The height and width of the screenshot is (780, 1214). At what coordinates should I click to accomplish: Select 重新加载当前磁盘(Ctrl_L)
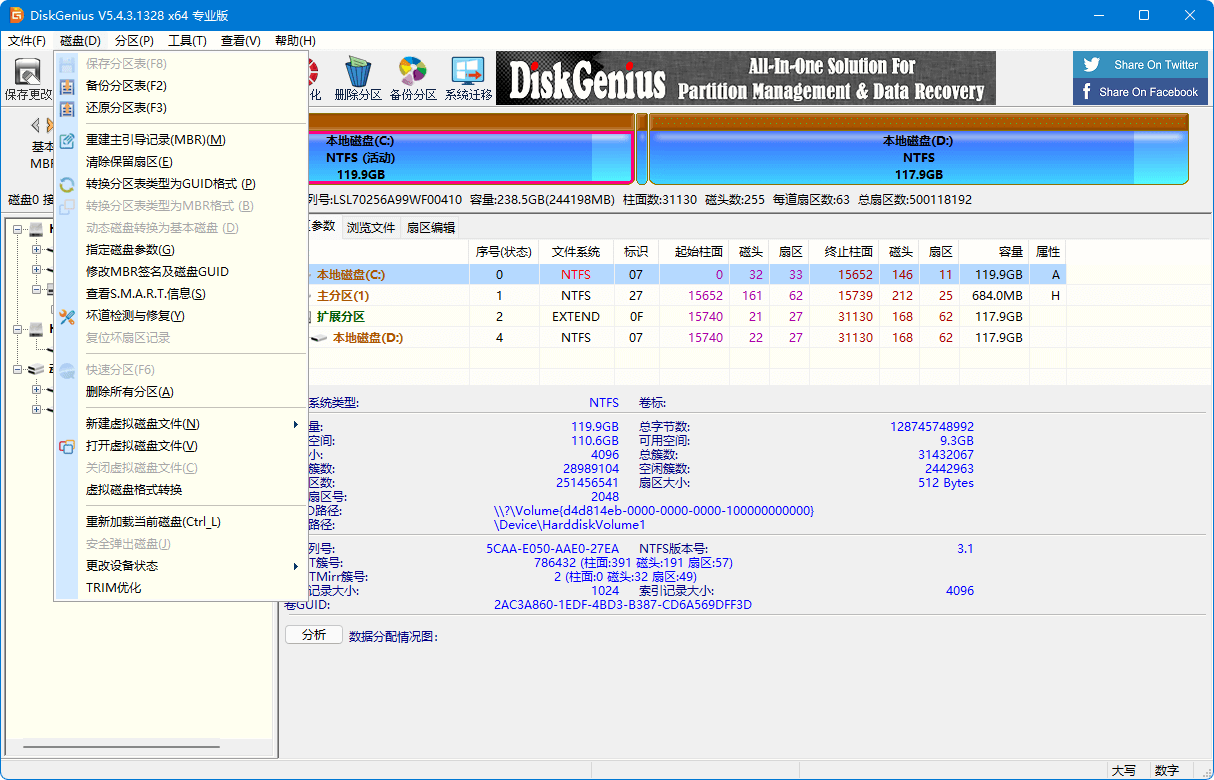click(180, 522)
